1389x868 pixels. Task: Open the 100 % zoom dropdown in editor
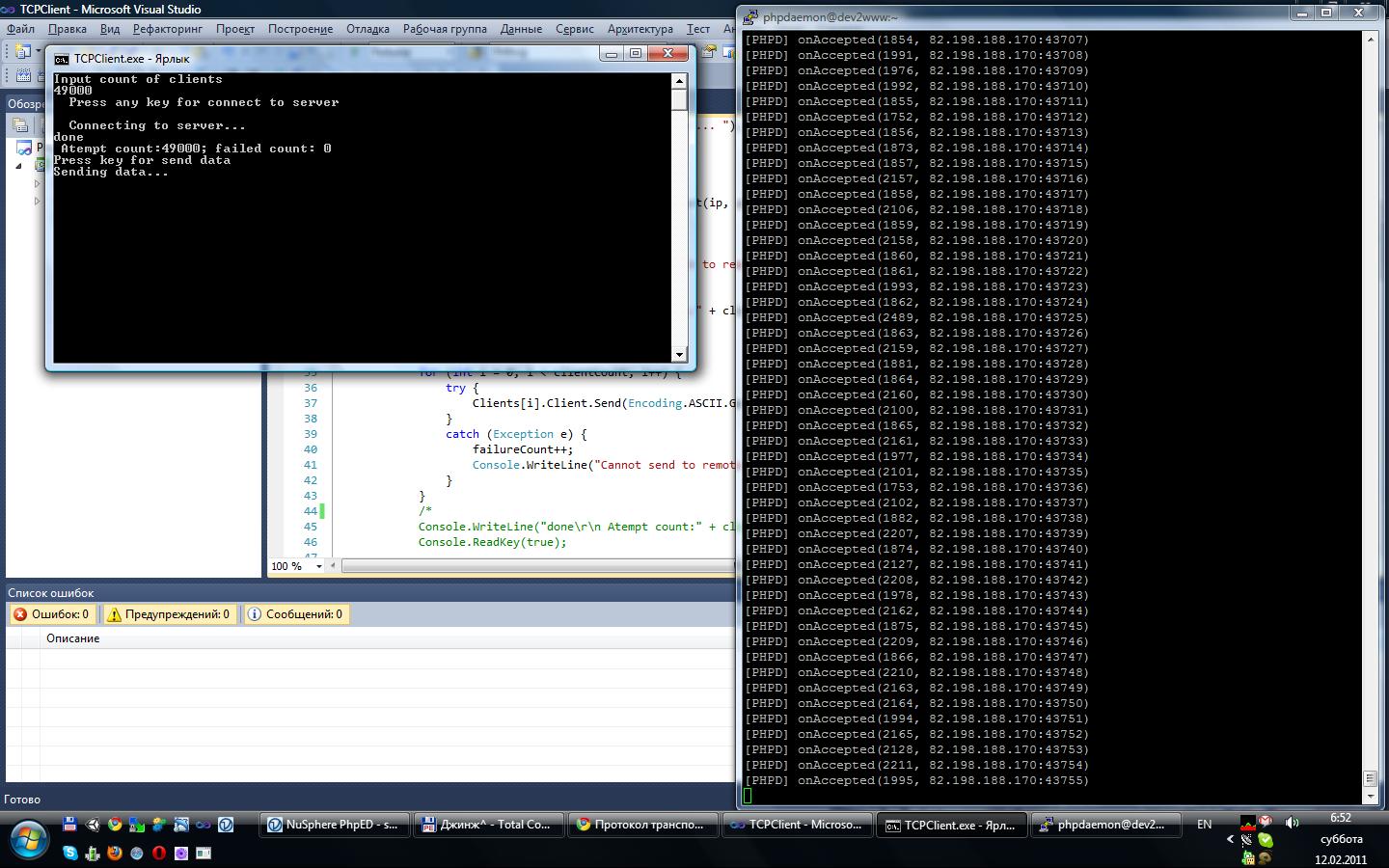coord(318,566)
